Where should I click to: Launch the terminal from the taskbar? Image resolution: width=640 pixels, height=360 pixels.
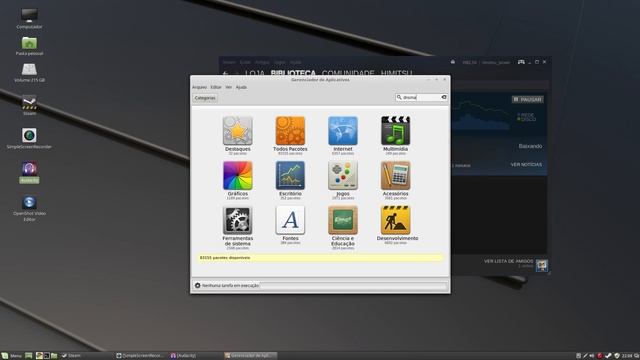tap(47, 356)
